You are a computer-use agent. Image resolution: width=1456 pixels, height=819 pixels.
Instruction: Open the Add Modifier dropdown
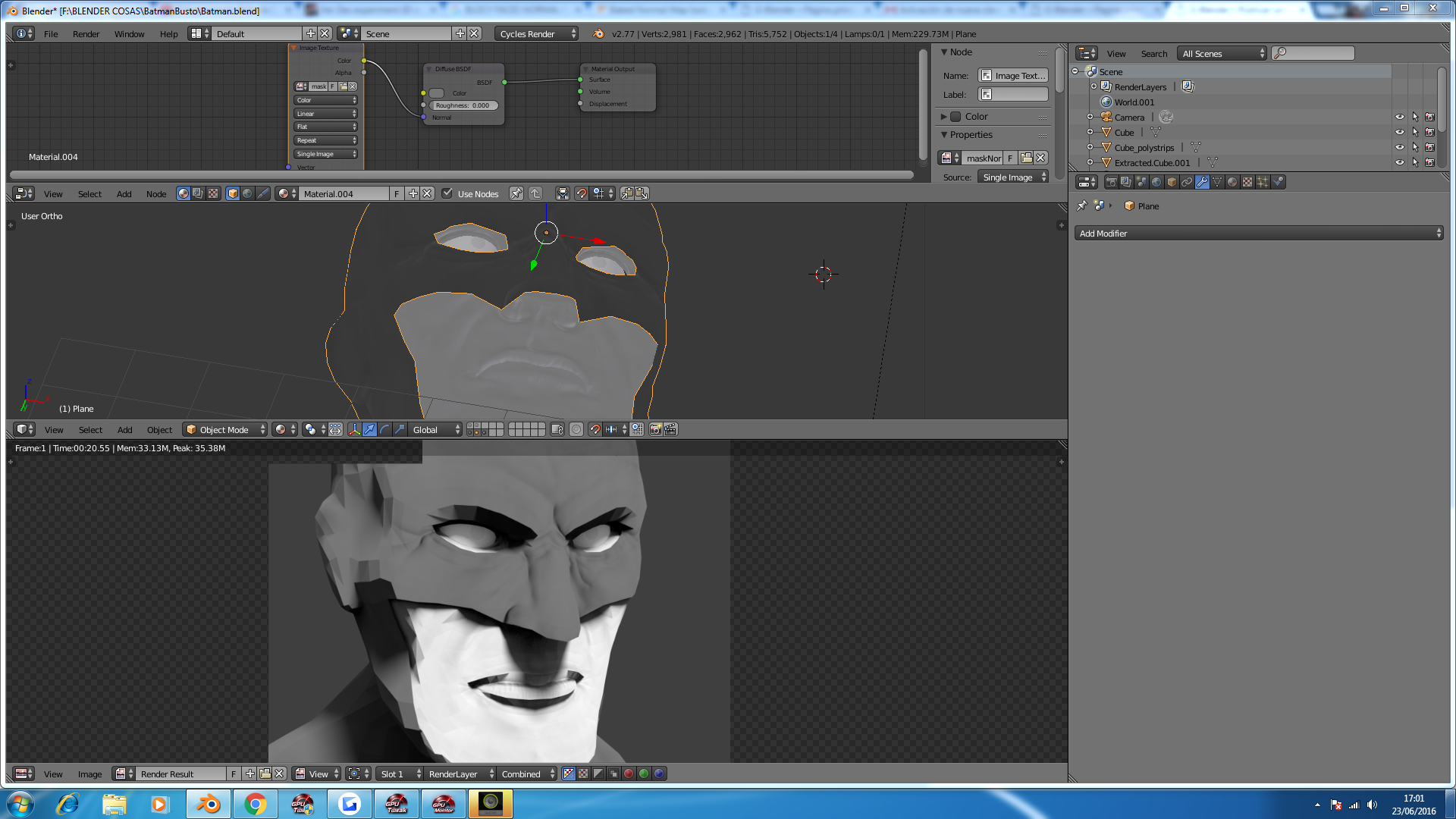[x=1259, y=234]
